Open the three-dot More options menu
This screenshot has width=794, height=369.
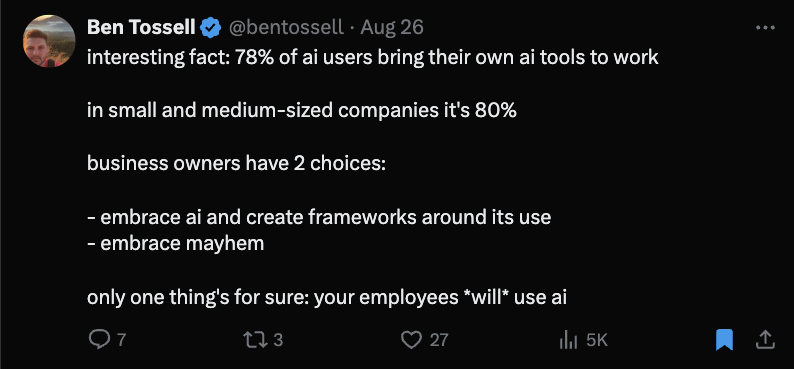point(765,28)
